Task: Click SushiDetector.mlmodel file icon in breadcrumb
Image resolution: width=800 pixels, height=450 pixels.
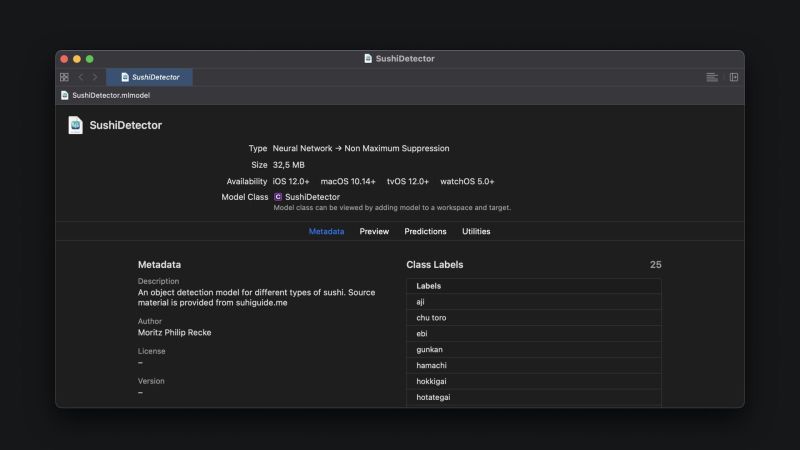Action: 65,95
